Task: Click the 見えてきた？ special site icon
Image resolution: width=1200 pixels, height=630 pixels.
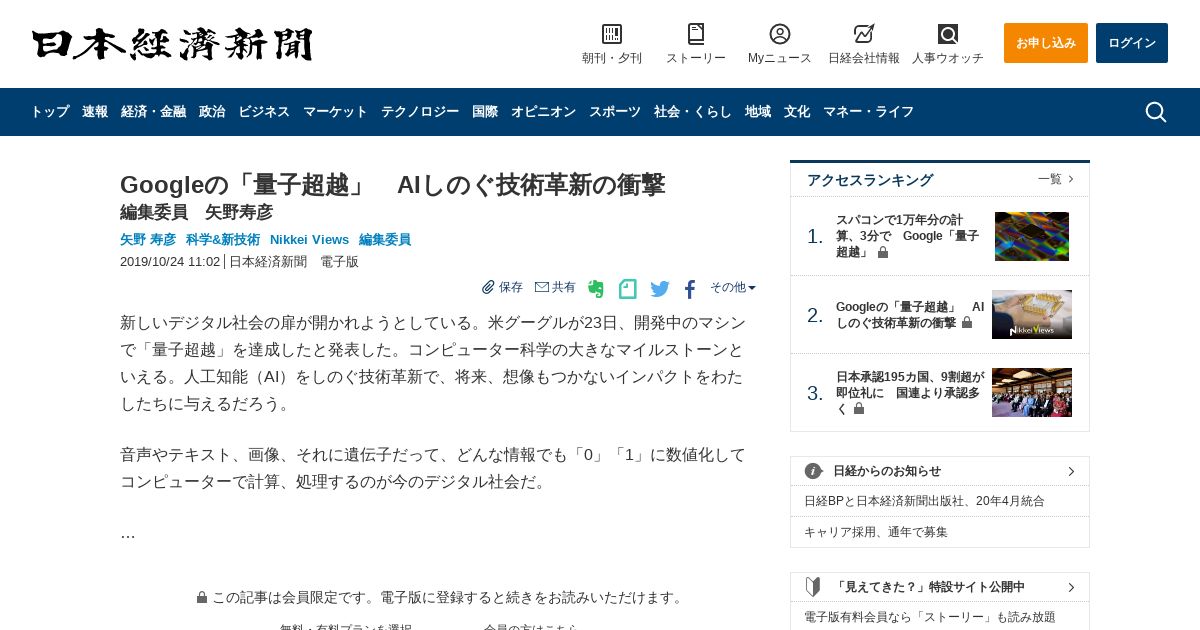Action: coord(813,587)
